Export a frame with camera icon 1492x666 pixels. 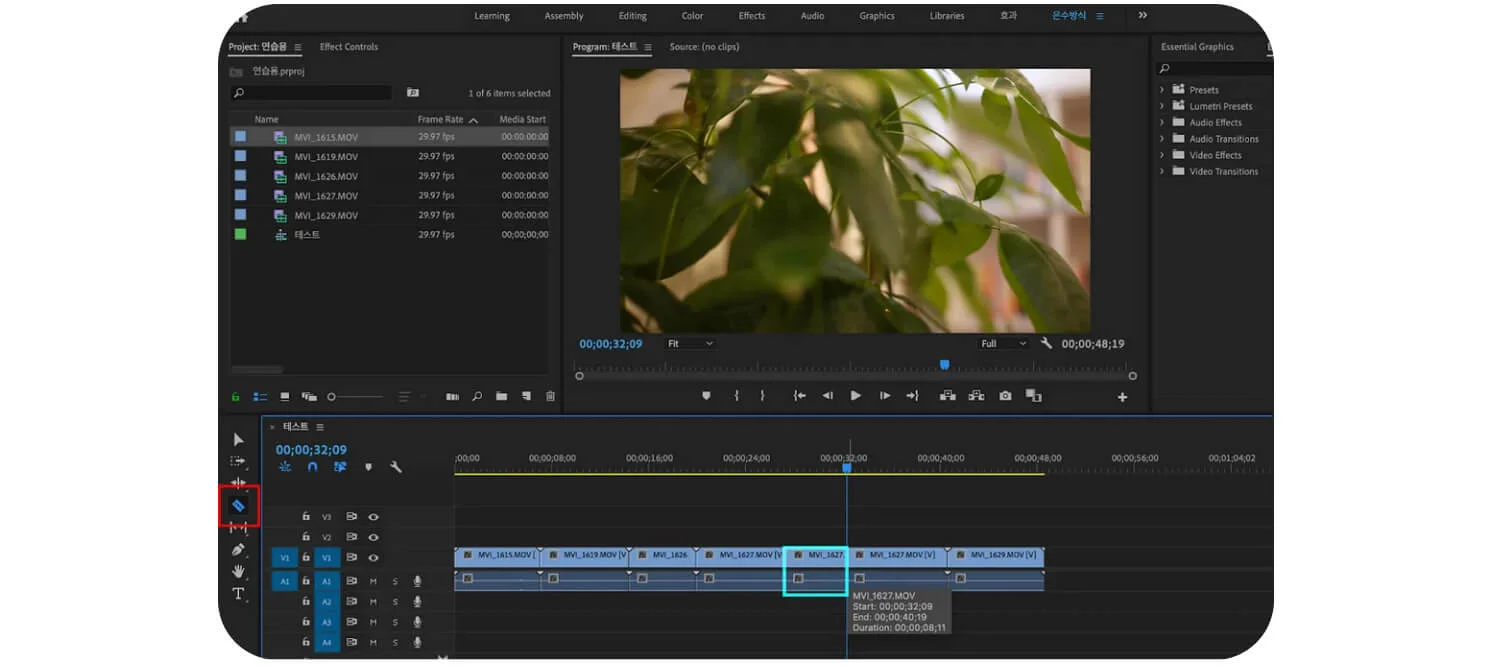[x=1005, y=396]
